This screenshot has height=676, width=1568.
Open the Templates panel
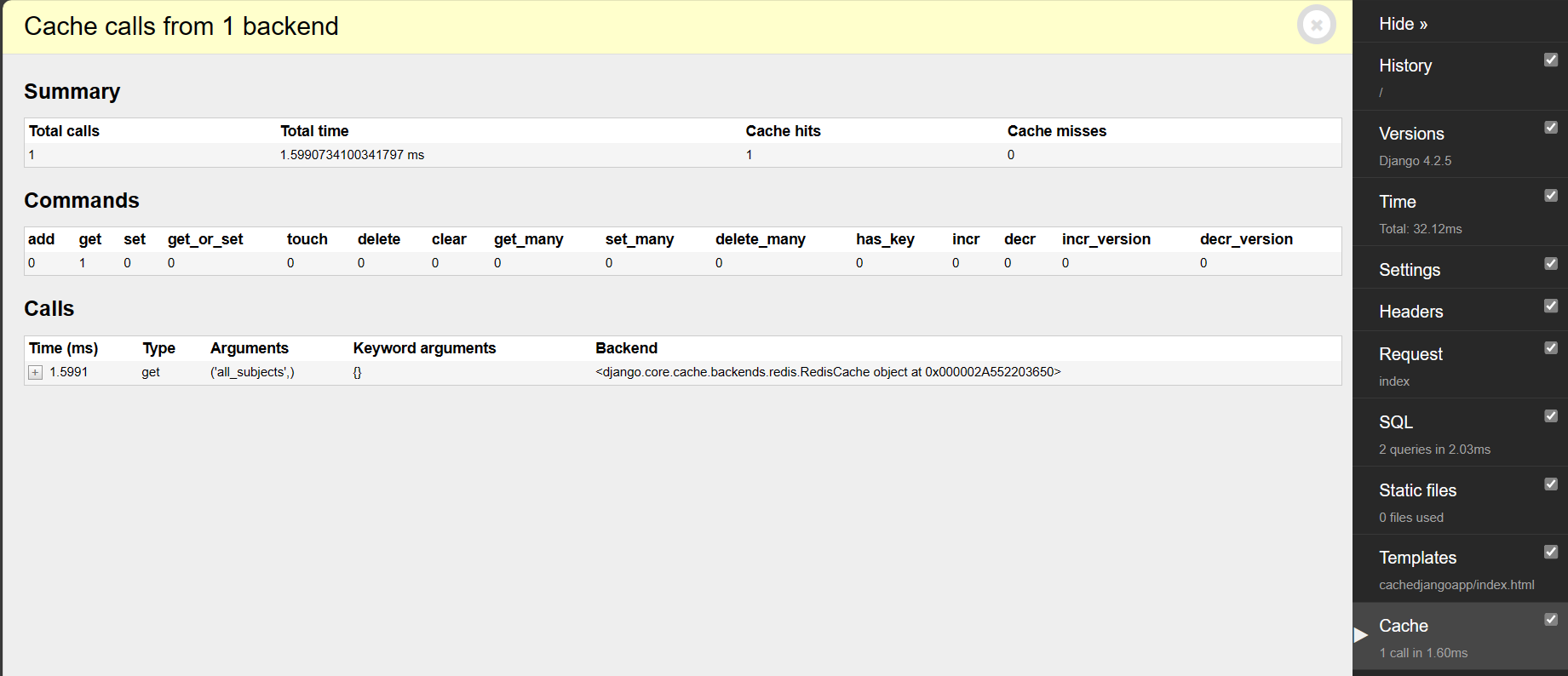pos(1417,558)
